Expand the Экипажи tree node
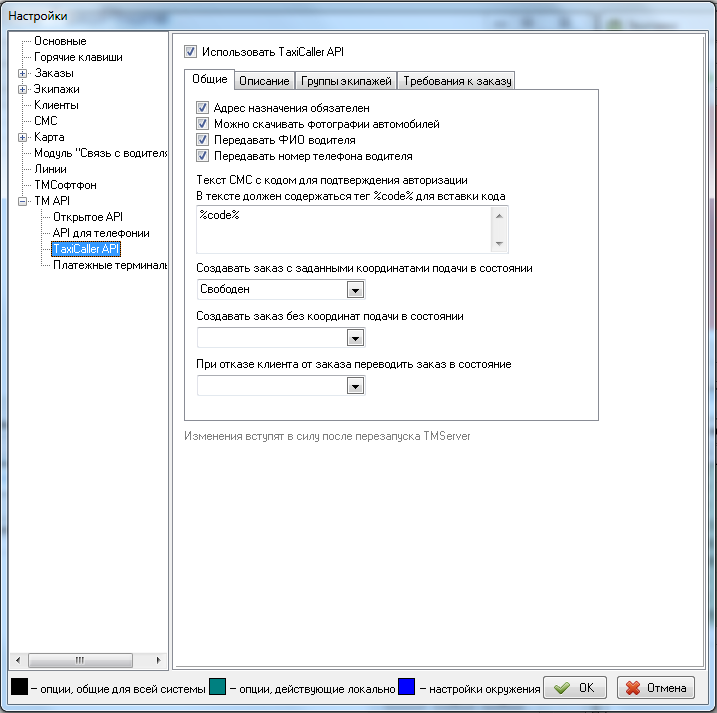 point(23,89)
